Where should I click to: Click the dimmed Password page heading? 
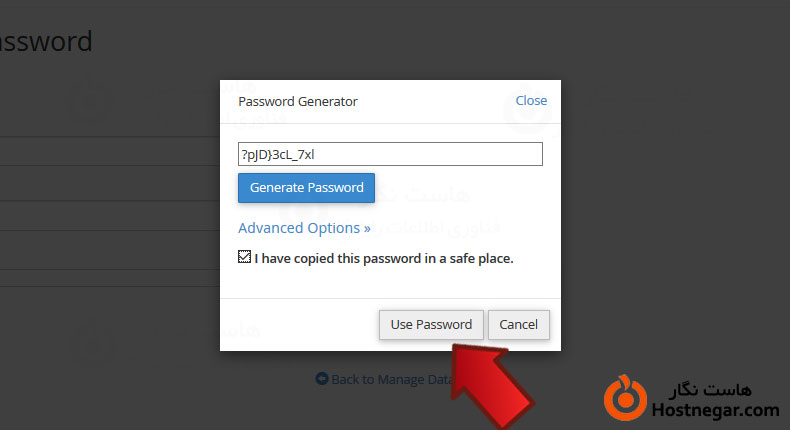(x=45, y=42)
